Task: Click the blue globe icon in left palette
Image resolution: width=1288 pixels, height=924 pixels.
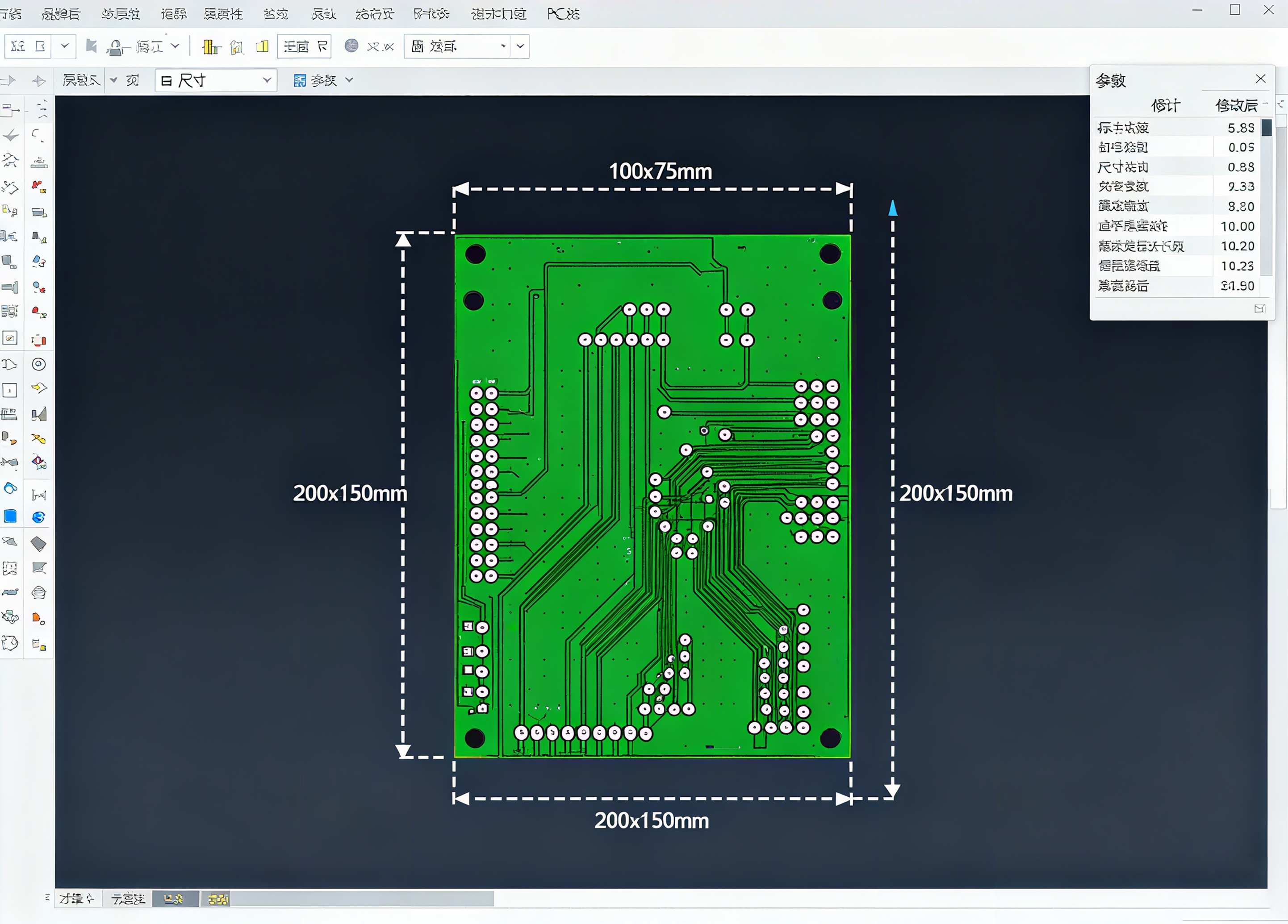Action: click(x=38, y=517)
